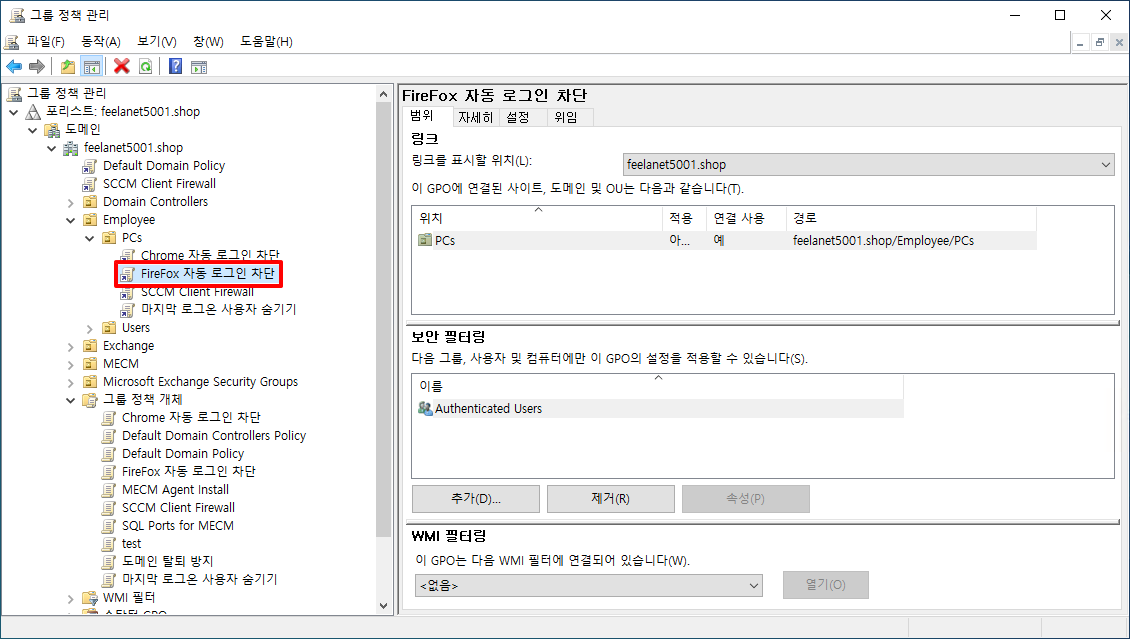Click the green Refresh toolbar icon
The width and height of the screenshot is (1130, 639).
146,67
